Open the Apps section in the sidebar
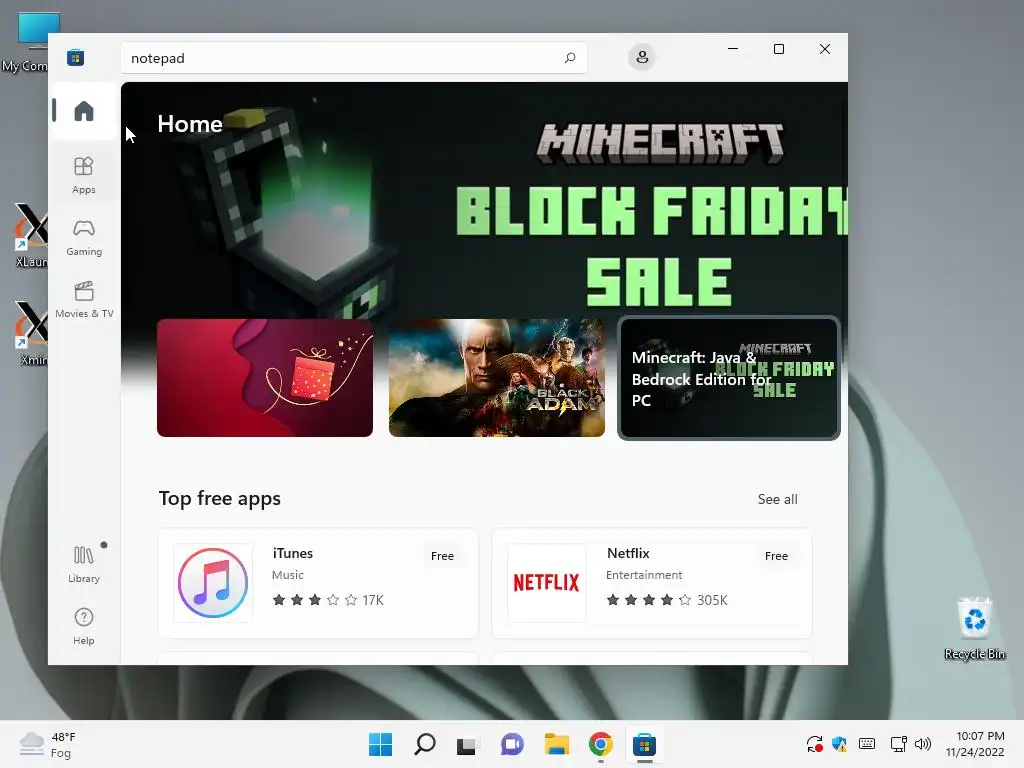Viewport: 1024px width, 768px height. tap(84, 175)
